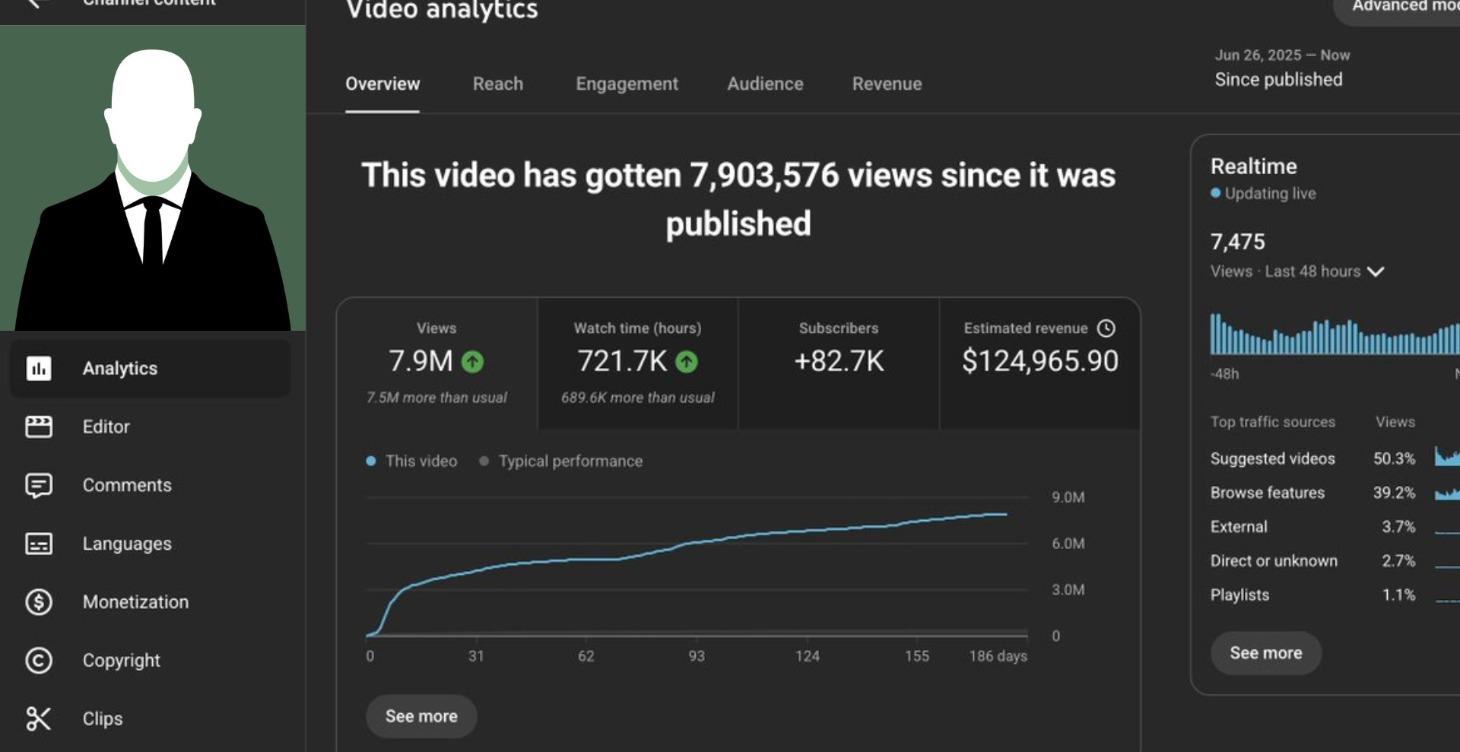The height and width of the screenshot is (752, 1460).
Task: Click the External traffic source row
Action: (x=1335, y=527)
